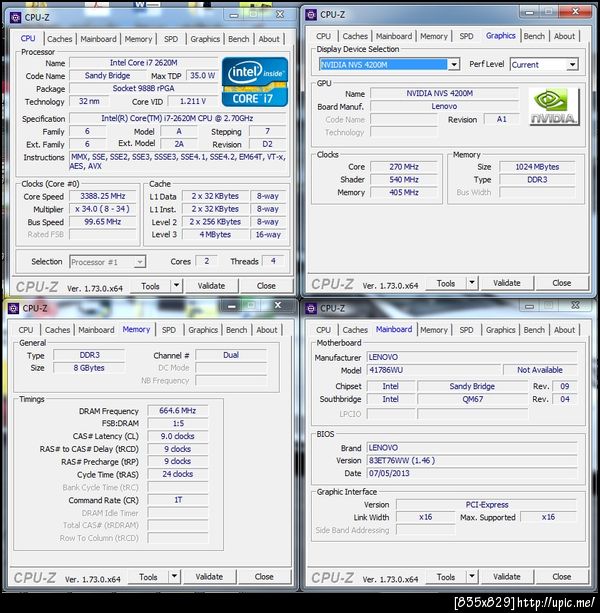Open the Mainboard tab in the CPU window
600x613 pixels.
(98, 39)
